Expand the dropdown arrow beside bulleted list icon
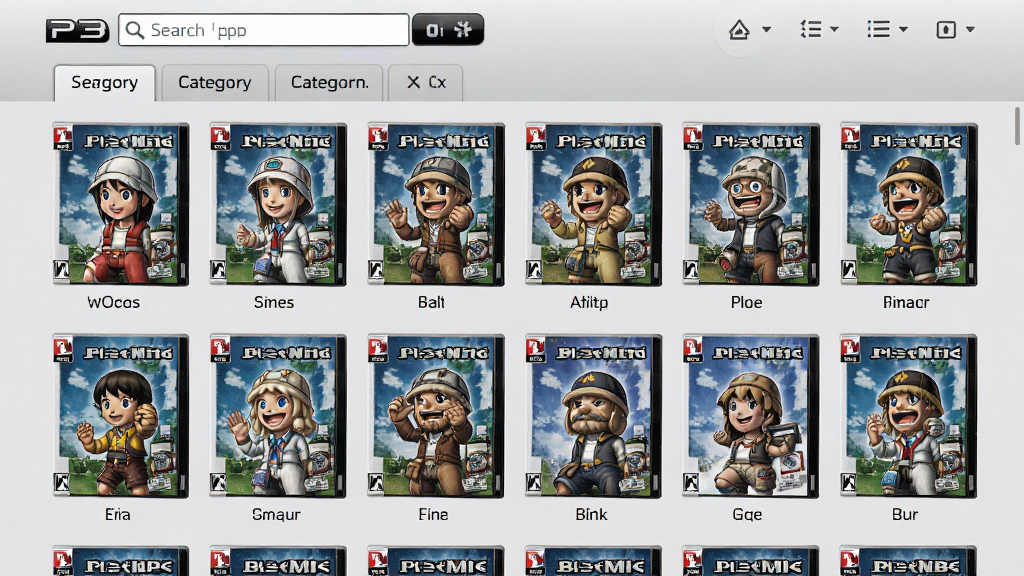This screenshot has height=576, width=1024. click(x=903, y=29)
